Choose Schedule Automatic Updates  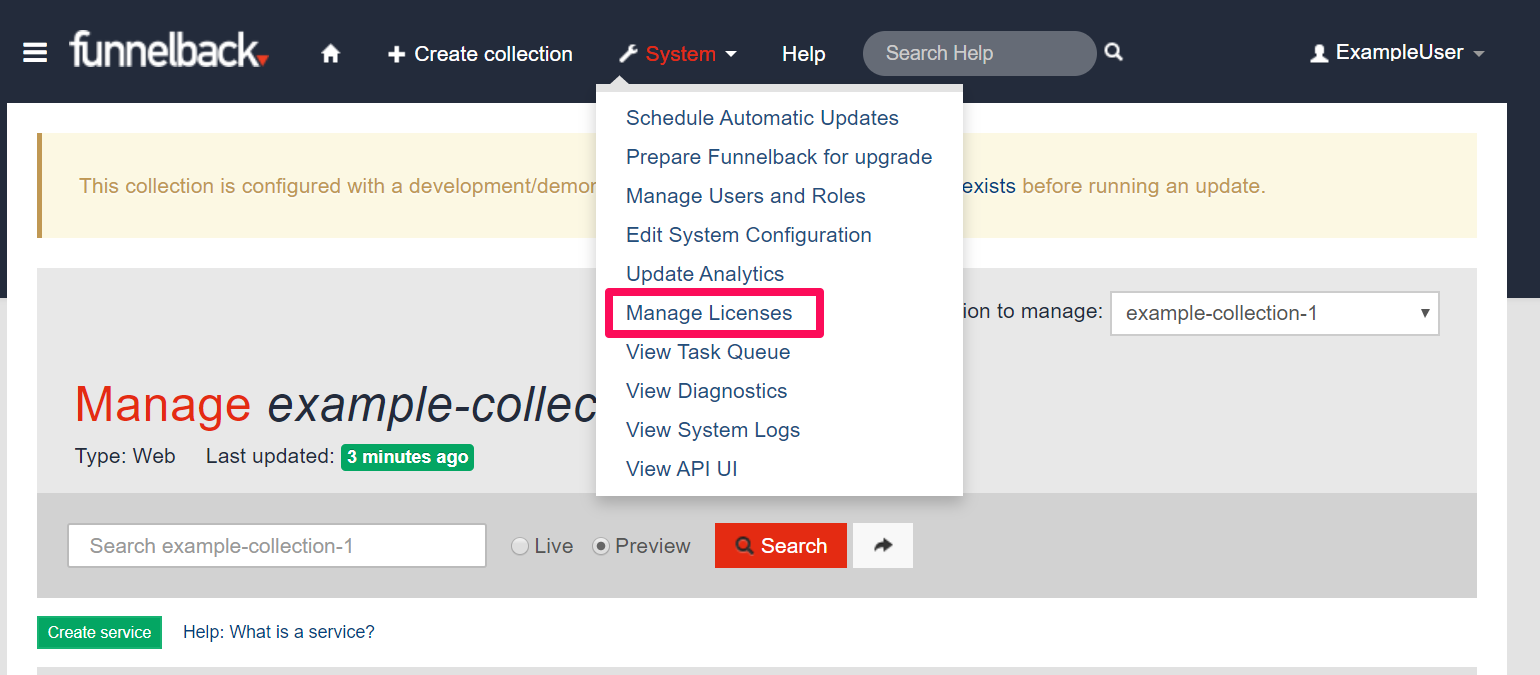point(762,118)
